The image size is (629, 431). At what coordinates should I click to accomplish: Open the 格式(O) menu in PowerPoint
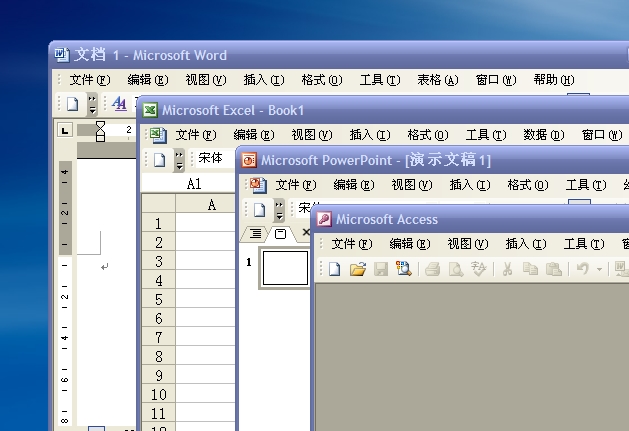(528, 185)
